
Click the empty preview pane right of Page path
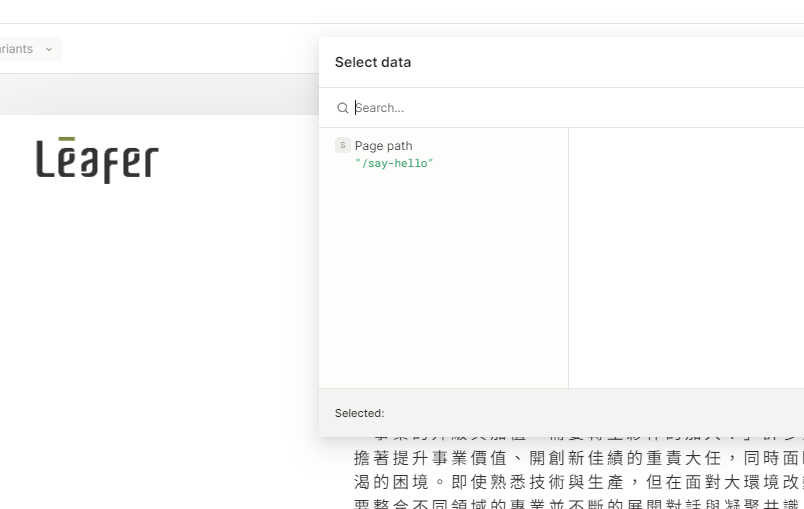(685, 257)
